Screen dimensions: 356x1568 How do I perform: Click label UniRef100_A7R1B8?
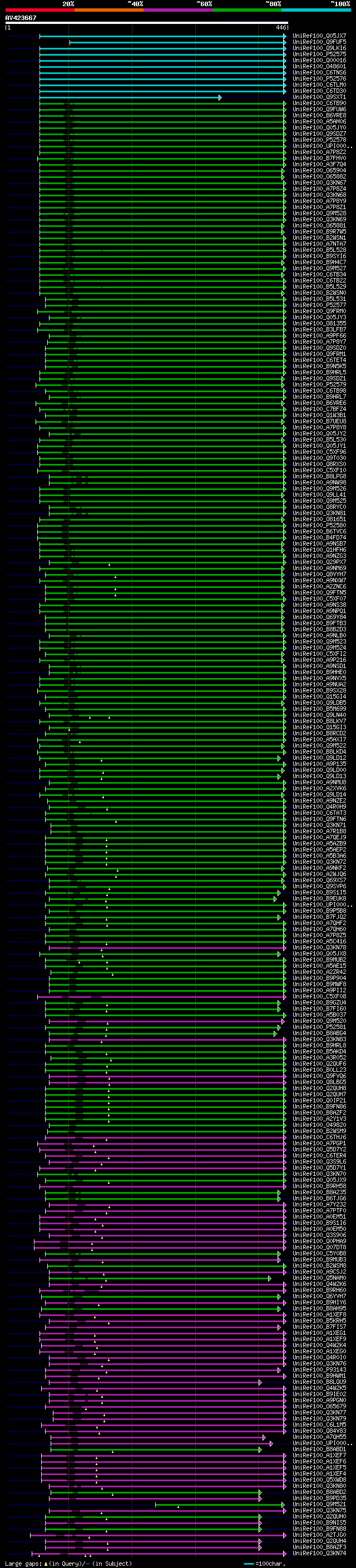tap(319, 831)
